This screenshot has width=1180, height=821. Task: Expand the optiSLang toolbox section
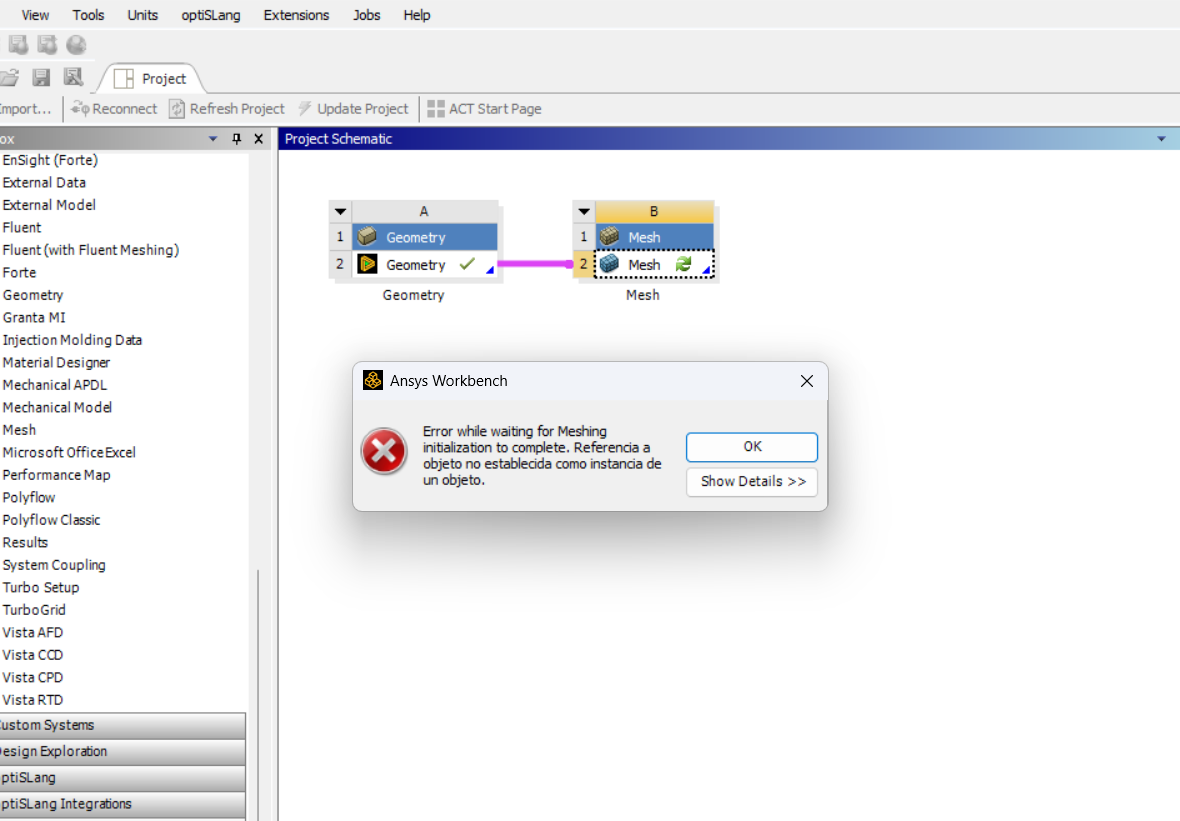(x=123, y=778)
